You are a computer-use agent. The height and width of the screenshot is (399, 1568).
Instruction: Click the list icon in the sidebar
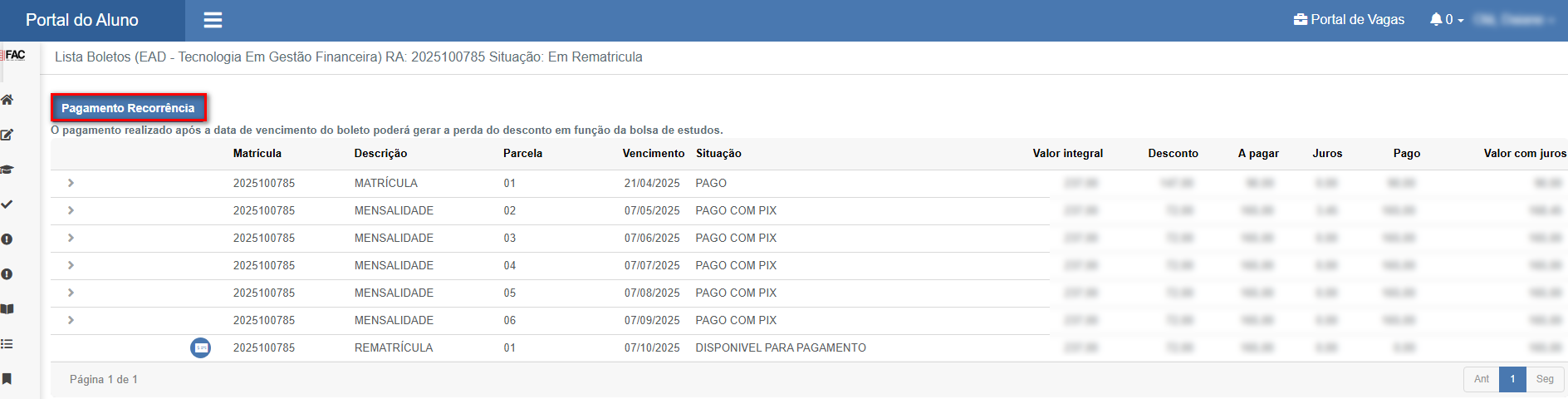tap(7, 344)
